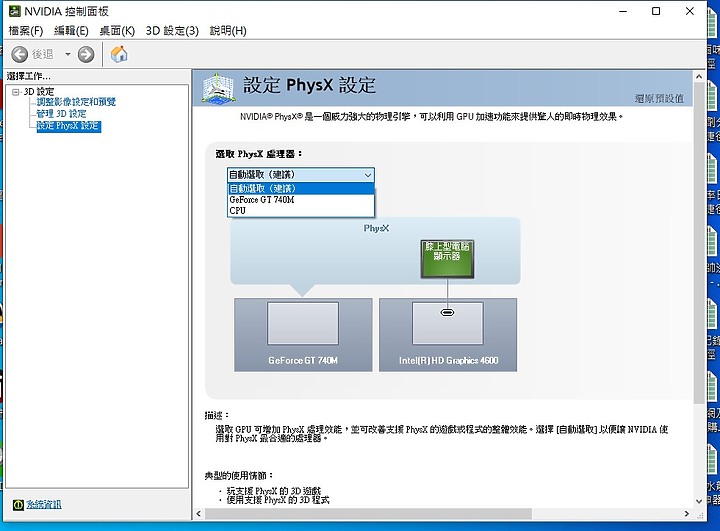Click the Forward arrow button
The height and width of the screenshot is (531, 720).
click(x=86, y=54)
